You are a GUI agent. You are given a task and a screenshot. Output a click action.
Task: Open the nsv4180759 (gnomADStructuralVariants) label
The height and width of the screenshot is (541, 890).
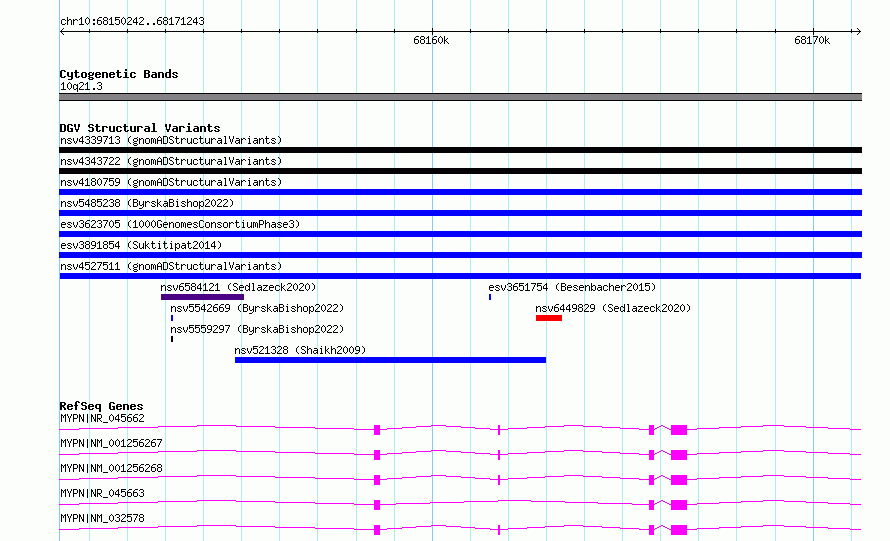pyautogui.click(x=171, y=182)
